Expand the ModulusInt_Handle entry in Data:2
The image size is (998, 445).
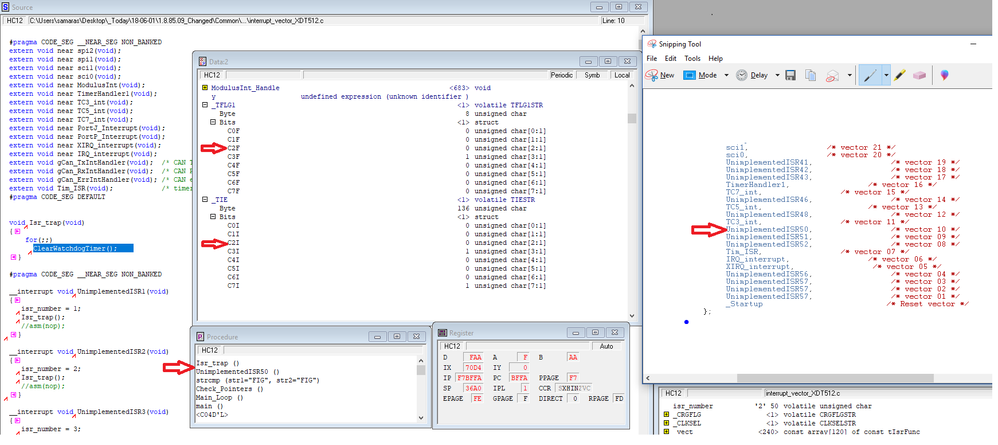[x=204, y=87]
